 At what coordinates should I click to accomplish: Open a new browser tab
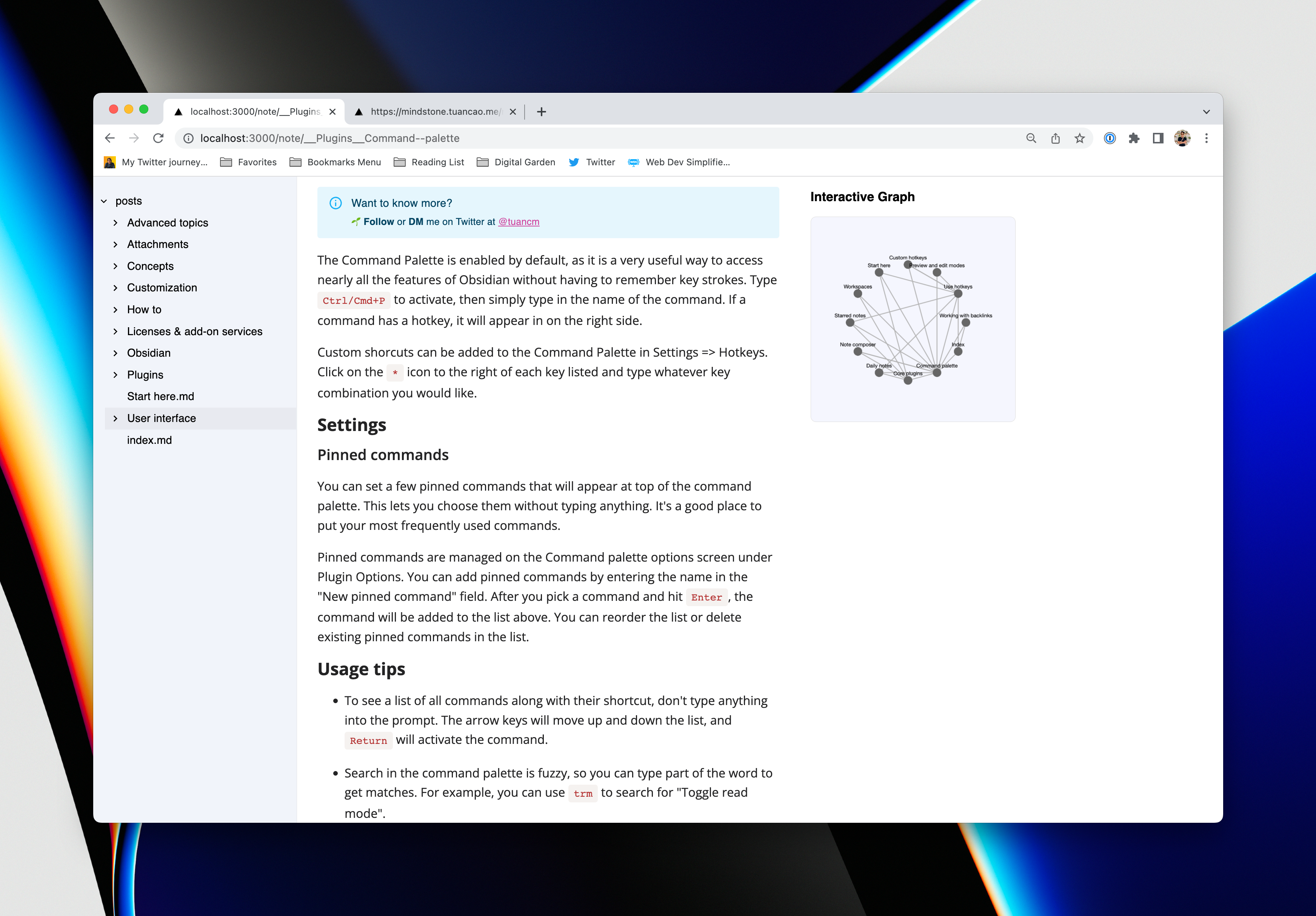pos(541,112)
